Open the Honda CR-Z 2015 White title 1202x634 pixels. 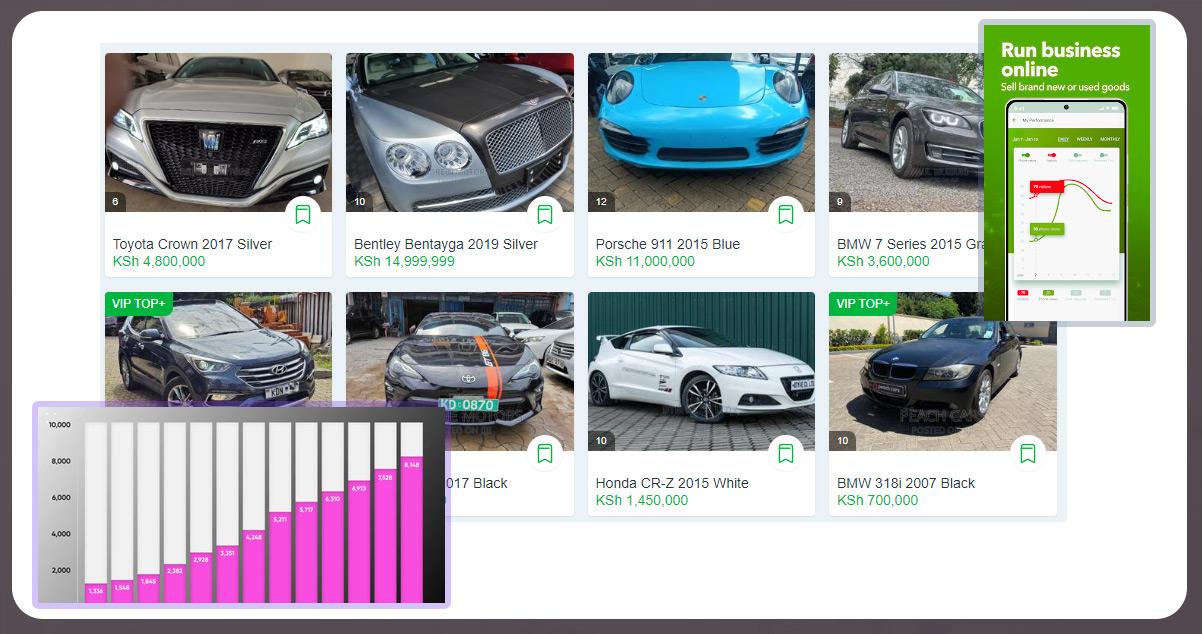[672, 483]
